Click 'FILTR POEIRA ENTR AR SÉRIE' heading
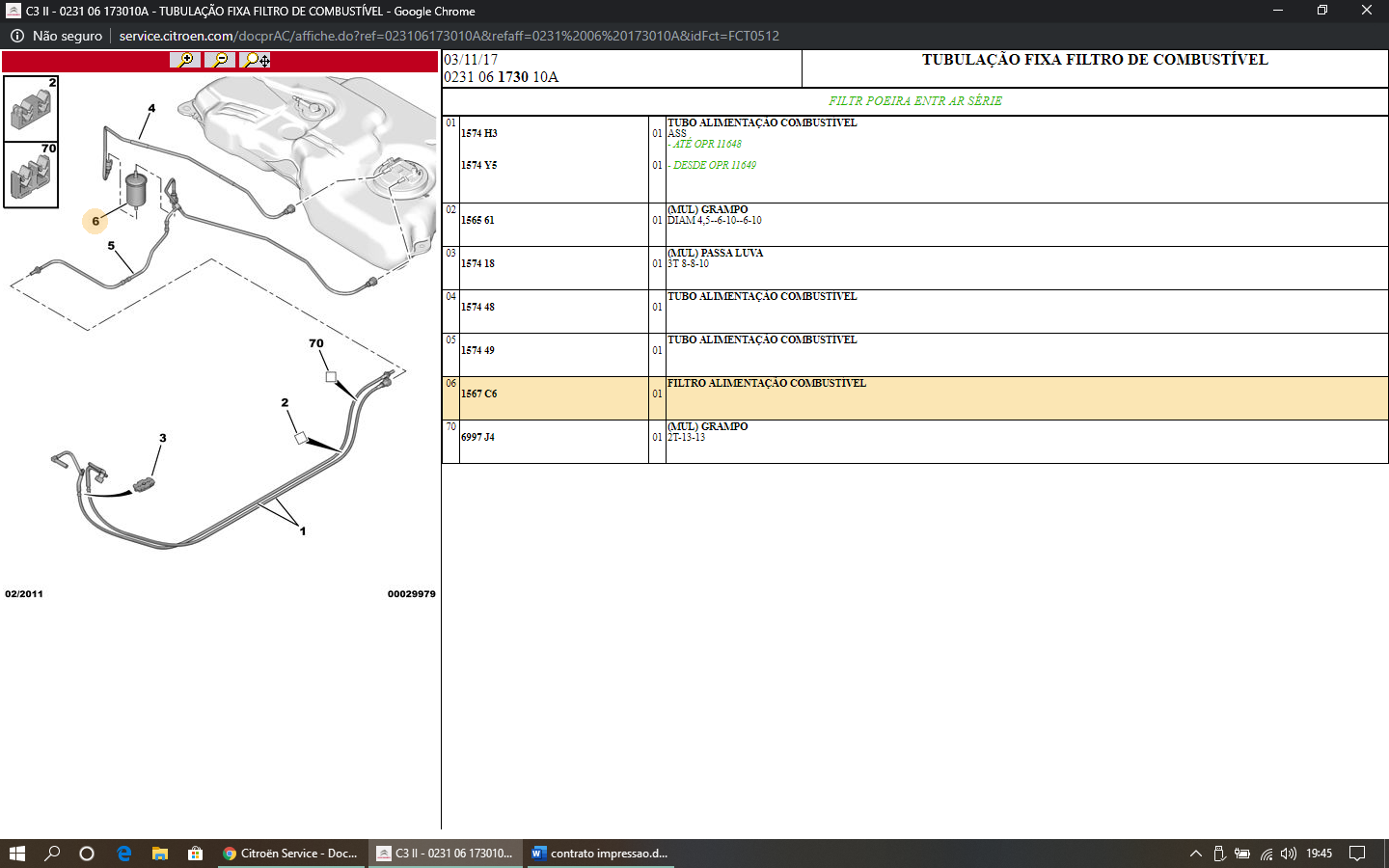 point(914,101)
